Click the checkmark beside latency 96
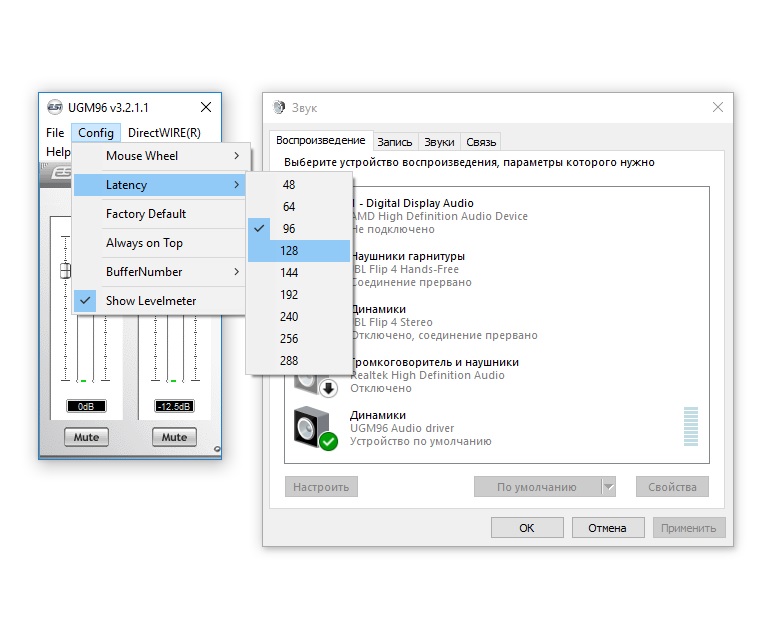 [259, 228]
